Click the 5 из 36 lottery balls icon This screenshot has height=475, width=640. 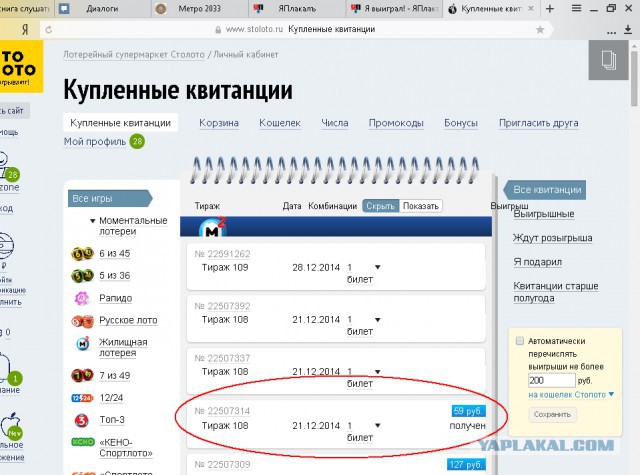tap(82, 275)
